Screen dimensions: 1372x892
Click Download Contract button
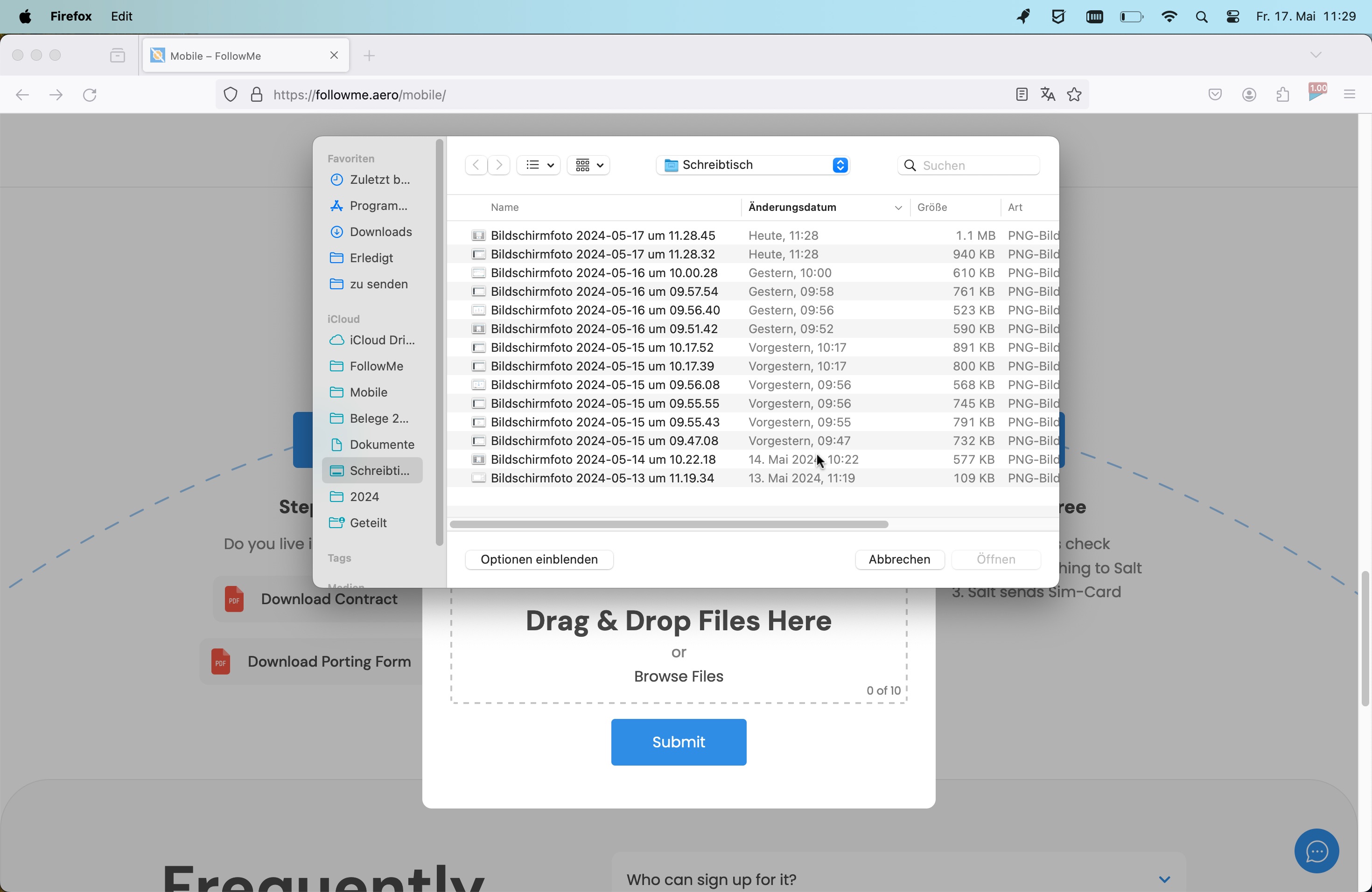tap(318, 599)
